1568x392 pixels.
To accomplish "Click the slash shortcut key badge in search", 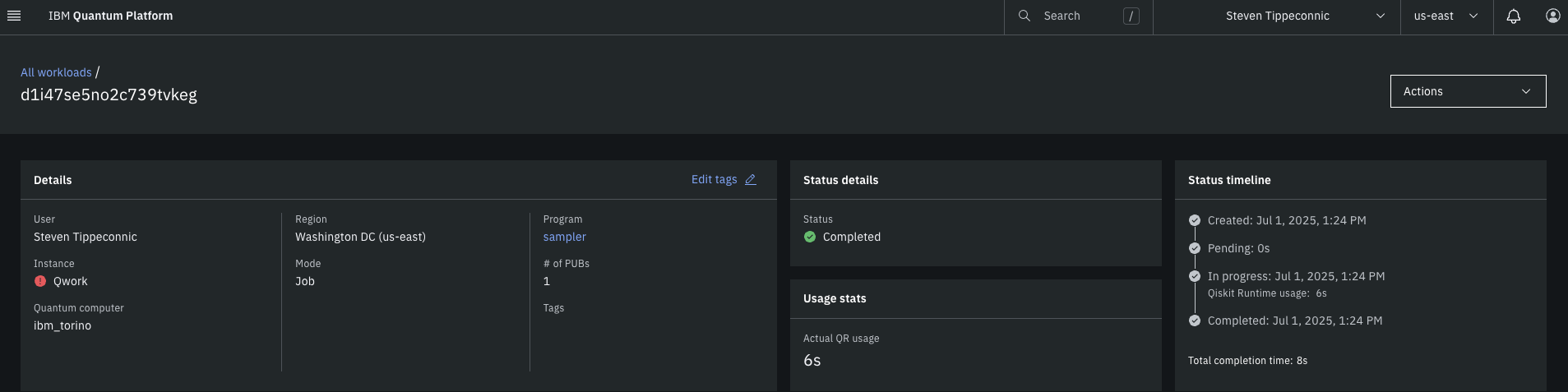I will pyautogui.click(x=1131, y=16).
